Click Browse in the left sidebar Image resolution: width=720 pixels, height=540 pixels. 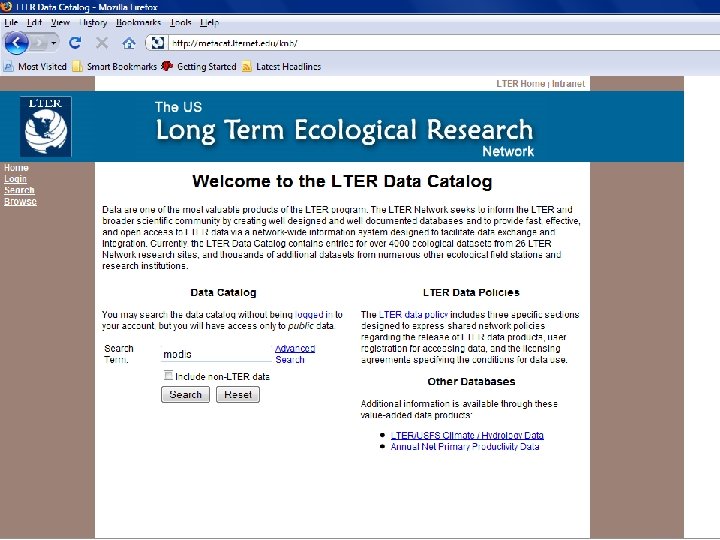coord(20,201)
